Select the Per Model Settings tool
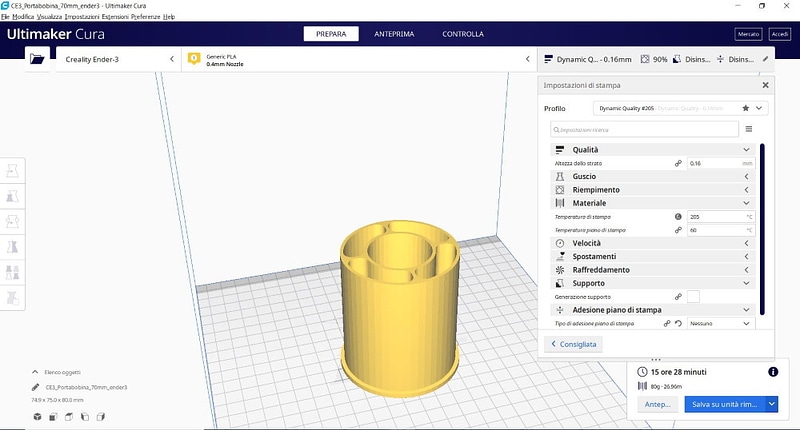This screenshot has width=800, height=430. 12,272
